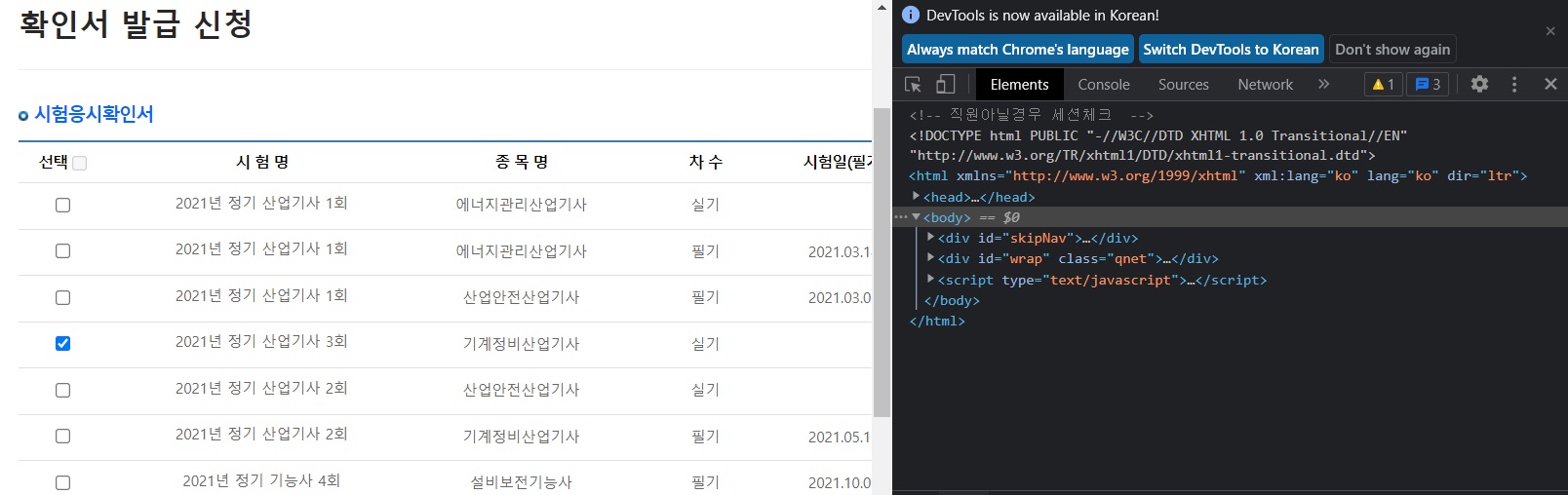Screen dimensions: 1568x495
Task: Click Don't show again button
Action: pyautogui.click(x=1392, y=49)
